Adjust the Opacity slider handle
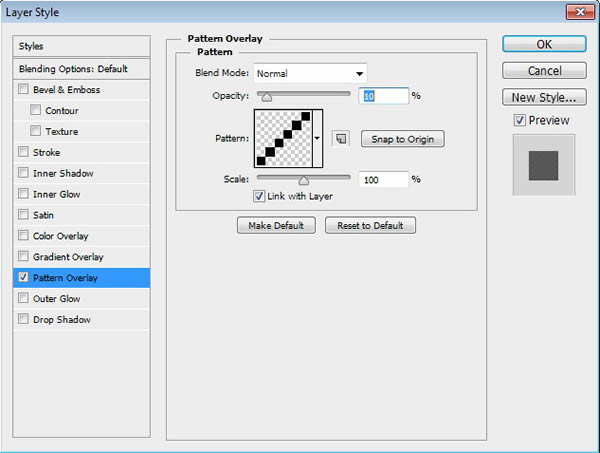The width and height of the screenshot is (600, 453). 266,97
